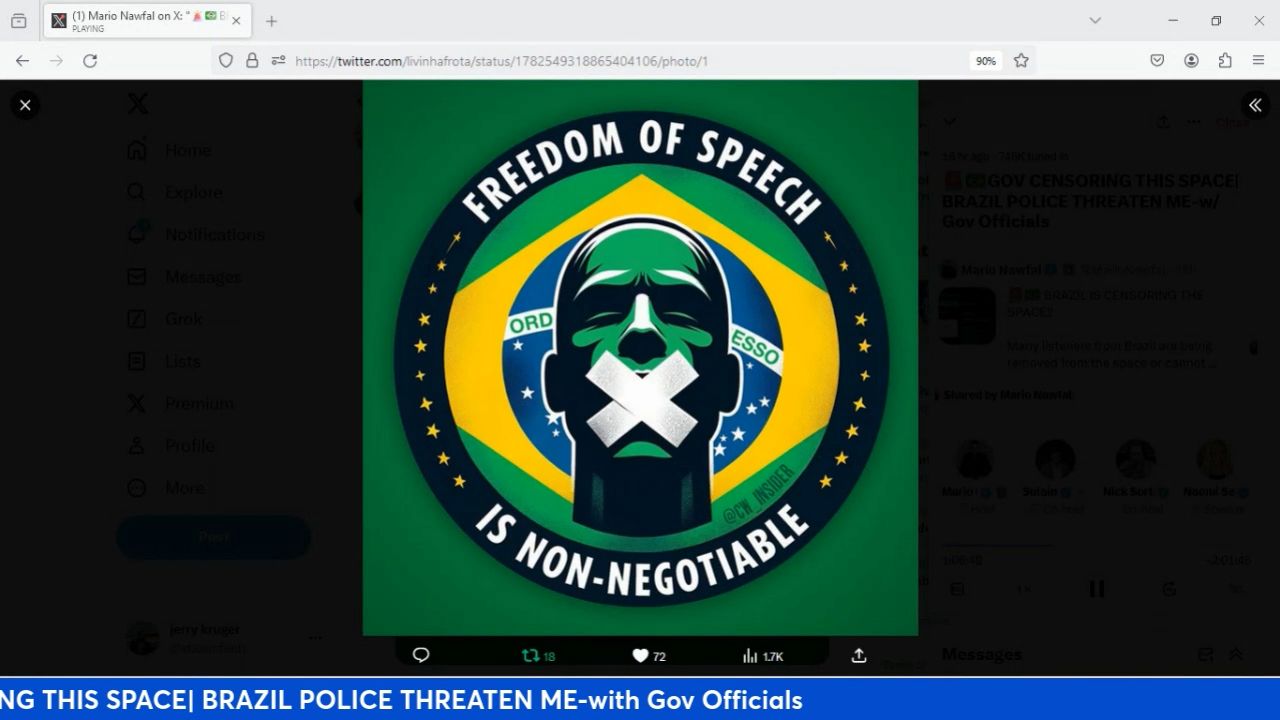Click the Save to Pocket icon
The image size is (1280, 720).
pos(1157,61)
